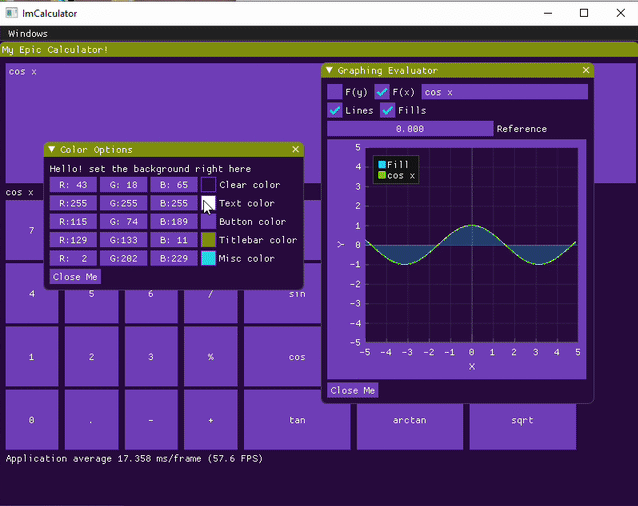Click the Clear color G: 18 field

click(123, 185)
